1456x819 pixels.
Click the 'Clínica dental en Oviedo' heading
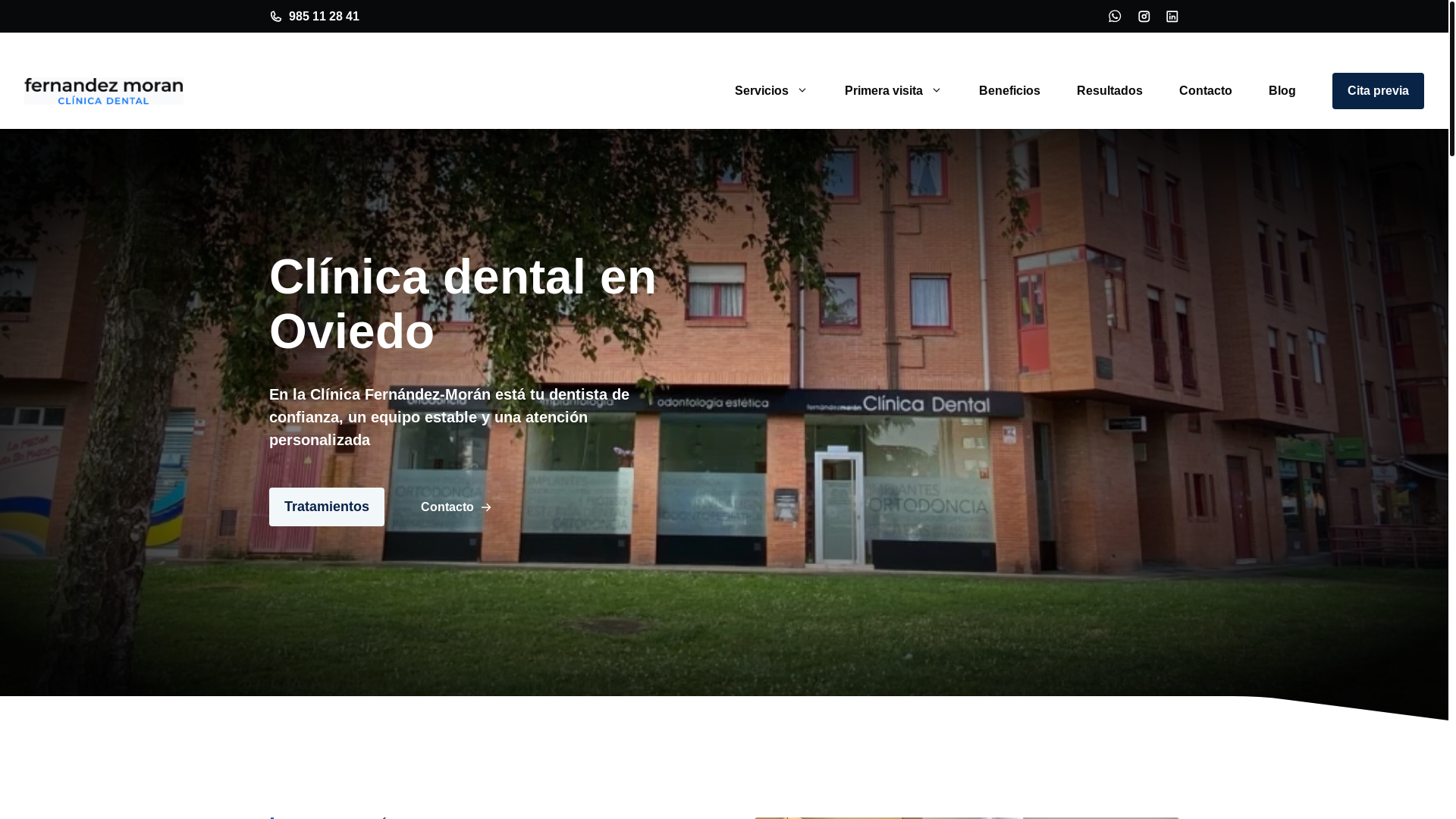point(463,304)
